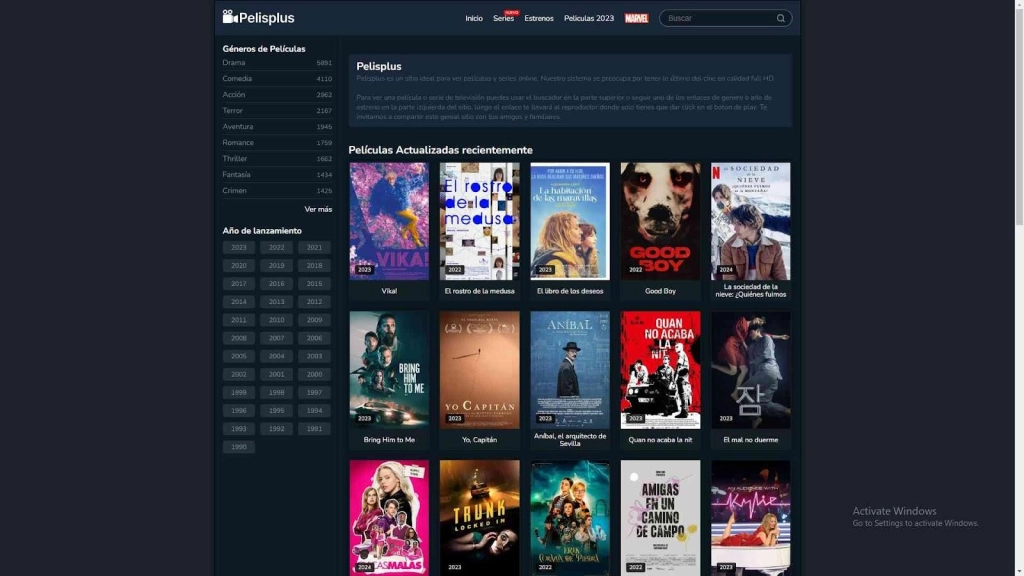Open Amigas en un camino de campo poster
This screenshot has width=1024, height=576.
pos(660,517)
